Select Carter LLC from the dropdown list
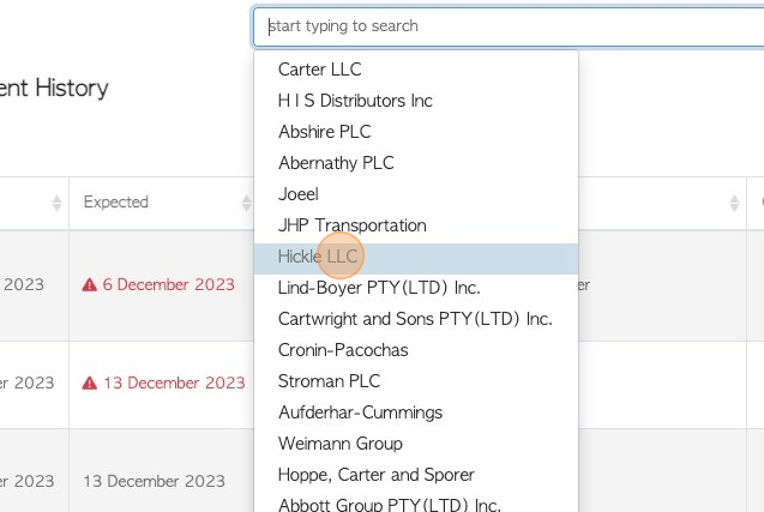764x512 pixels. tap(320, 69)
